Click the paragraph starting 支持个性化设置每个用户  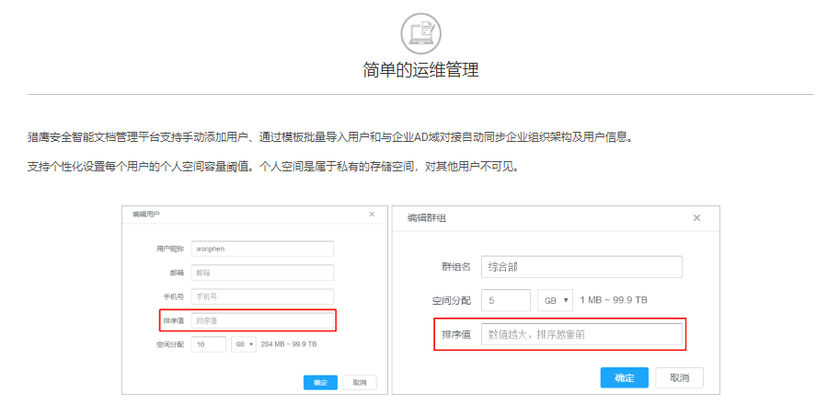(x=273, y=167)
